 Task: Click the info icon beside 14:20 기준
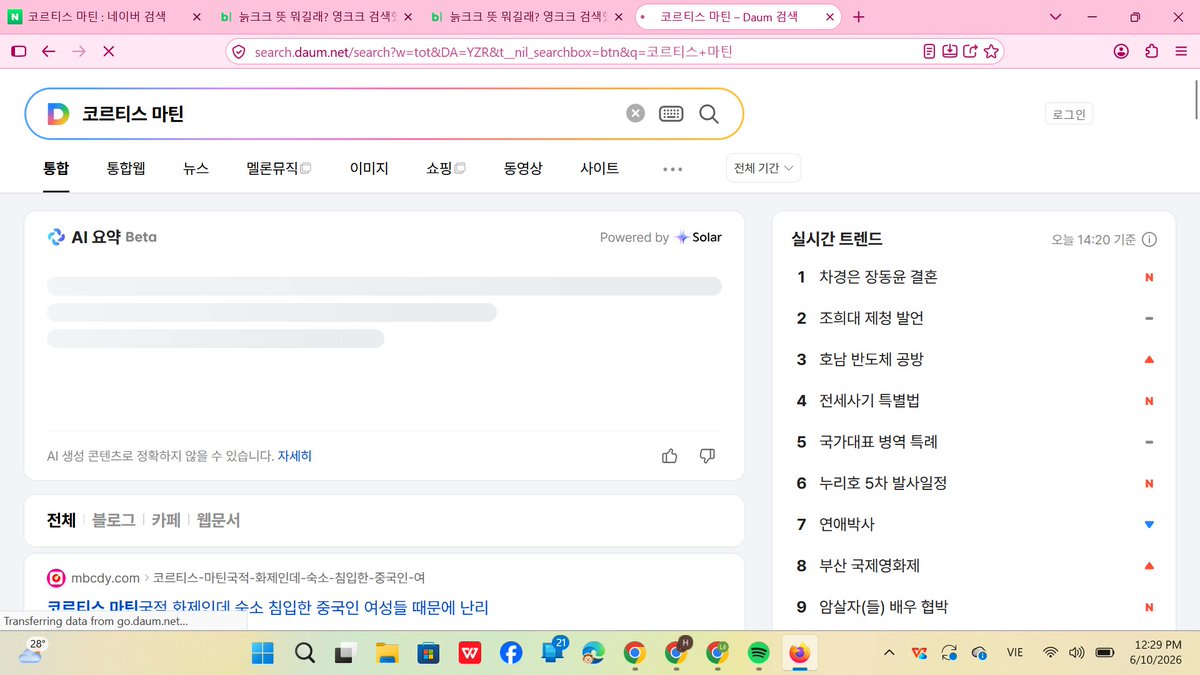pos(1150,240)
